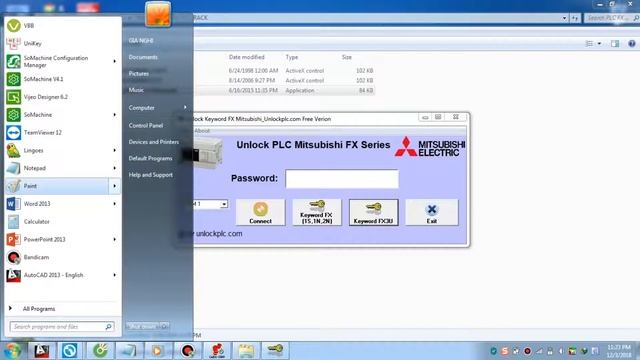The width and height of the screenshot is (640, 360).
Task: Click the user account picture
Action: tap(158, 14)
